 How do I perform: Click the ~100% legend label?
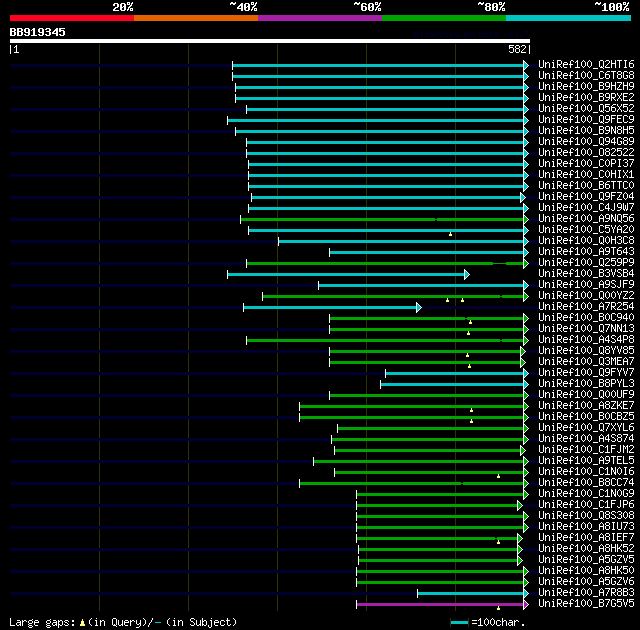coord(612,7)
